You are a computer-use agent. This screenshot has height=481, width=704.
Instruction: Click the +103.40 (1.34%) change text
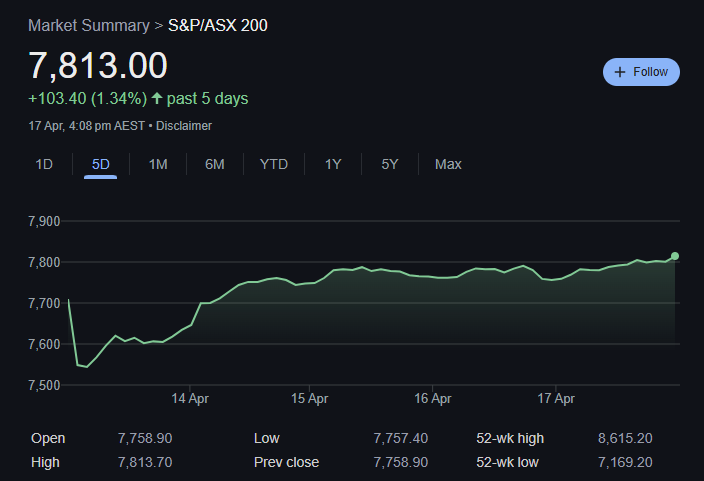(88, 98)
